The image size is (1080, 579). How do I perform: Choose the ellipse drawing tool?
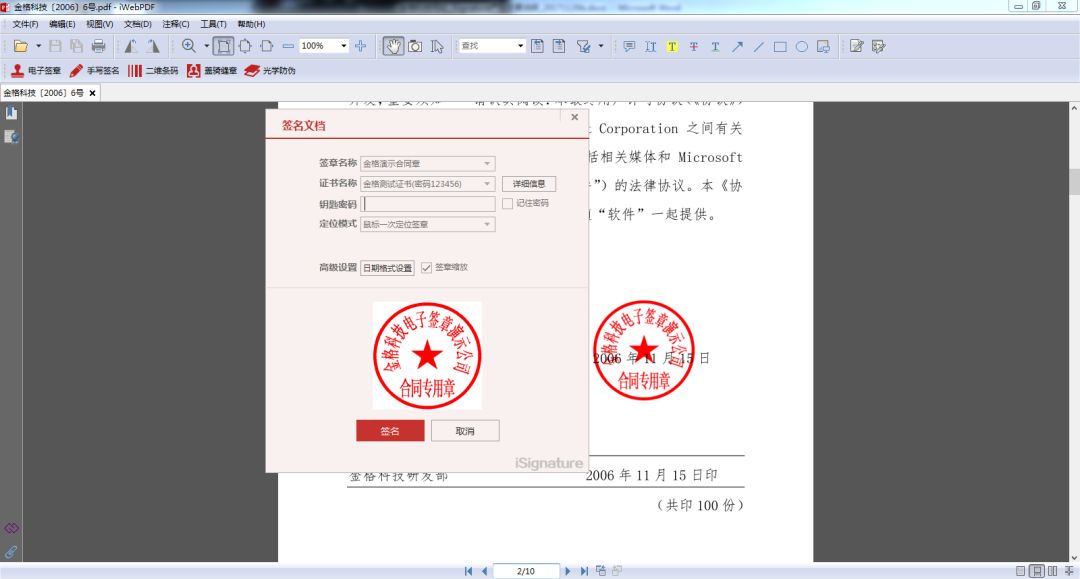[802, 46]
